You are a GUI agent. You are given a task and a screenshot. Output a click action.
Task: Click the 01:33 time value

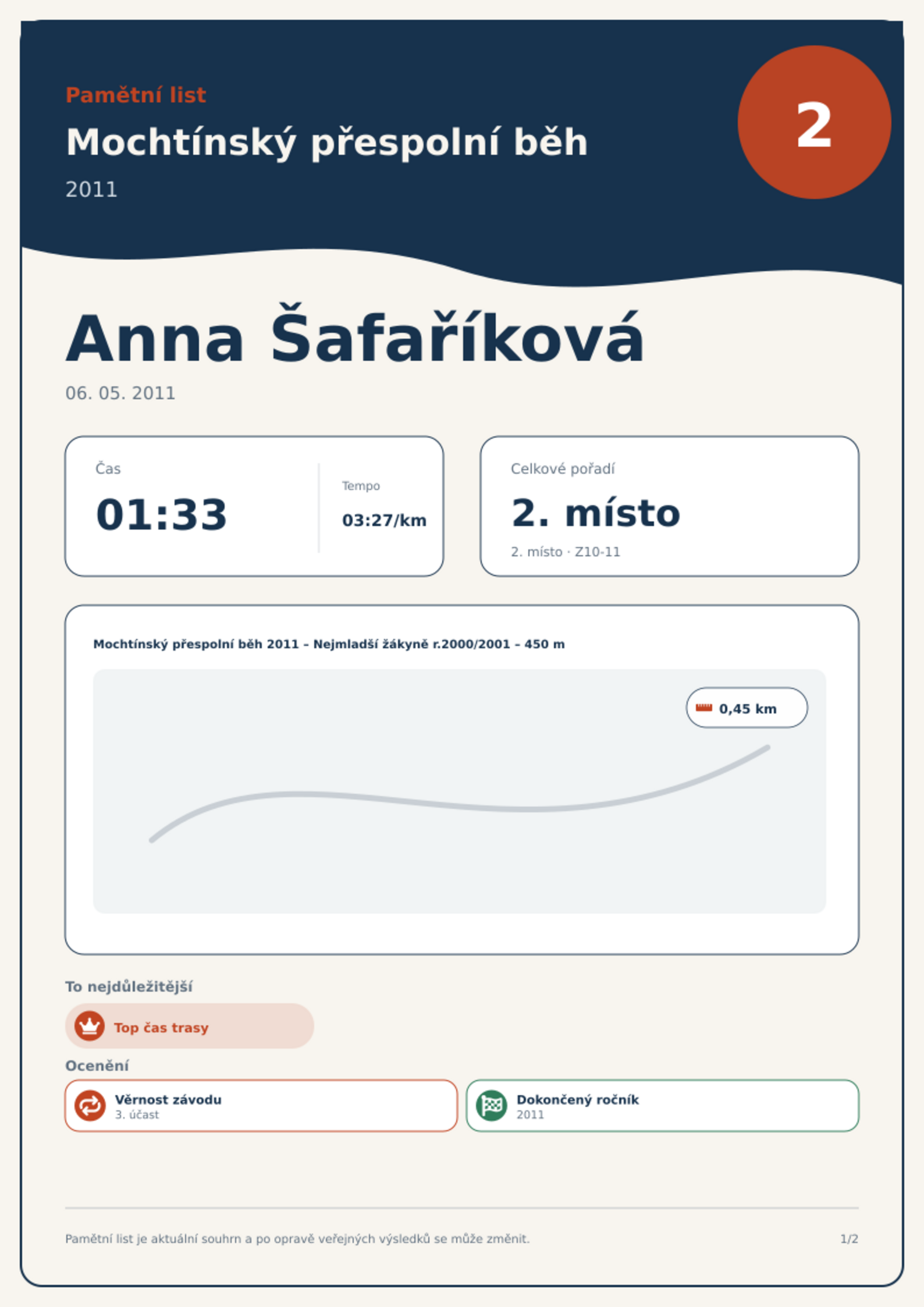coord(162,514)
